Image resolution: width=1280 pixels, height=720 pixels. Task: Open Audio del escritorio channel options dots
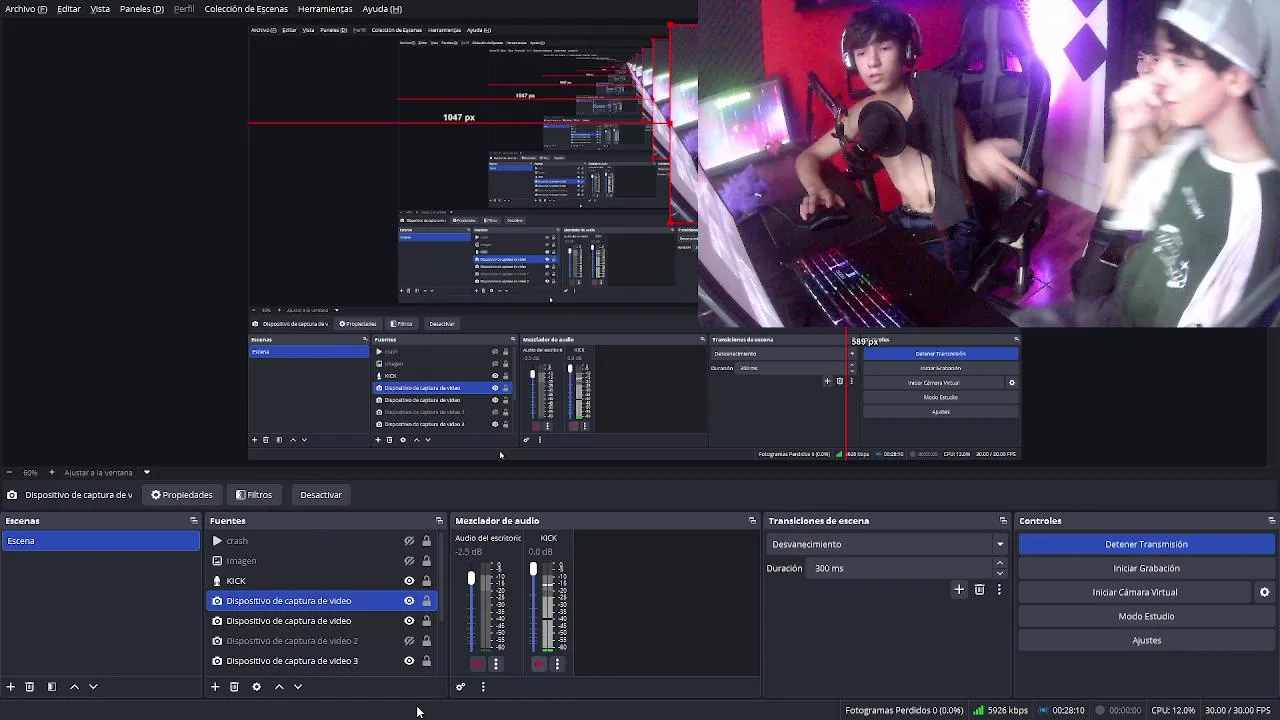click(x=496, y=664)
